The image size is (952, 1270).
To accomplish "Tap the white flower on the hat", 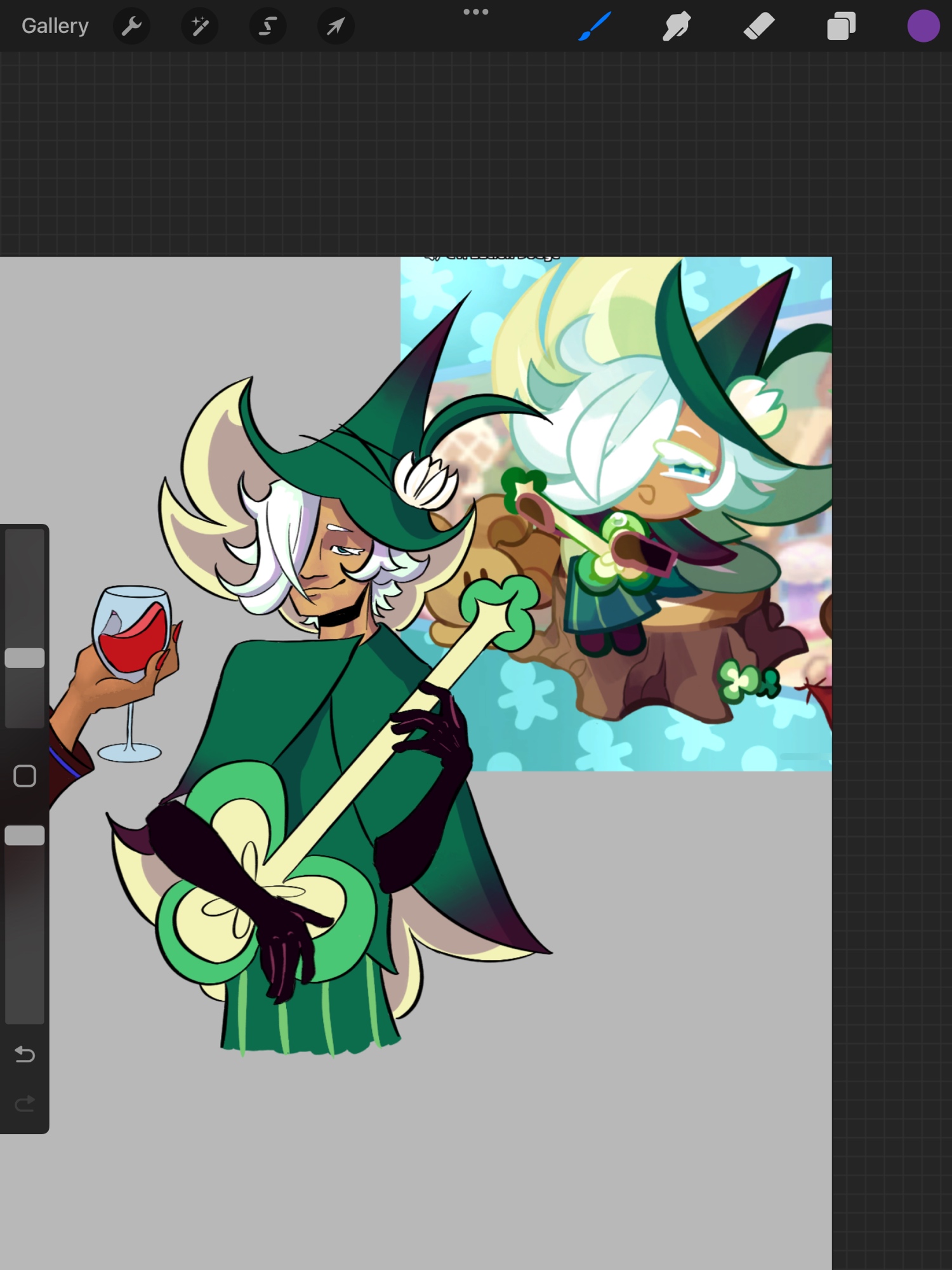I will point(425,484).
